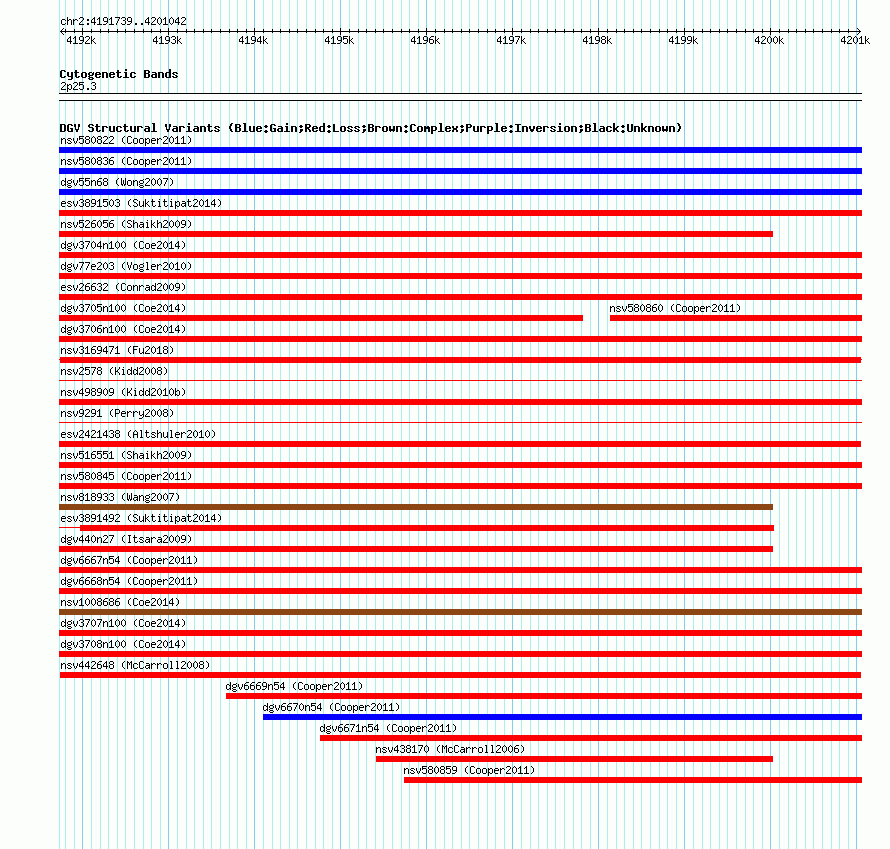Click the nsv818933 (Wang2007) label
The image size is (890, 849).
120,497
